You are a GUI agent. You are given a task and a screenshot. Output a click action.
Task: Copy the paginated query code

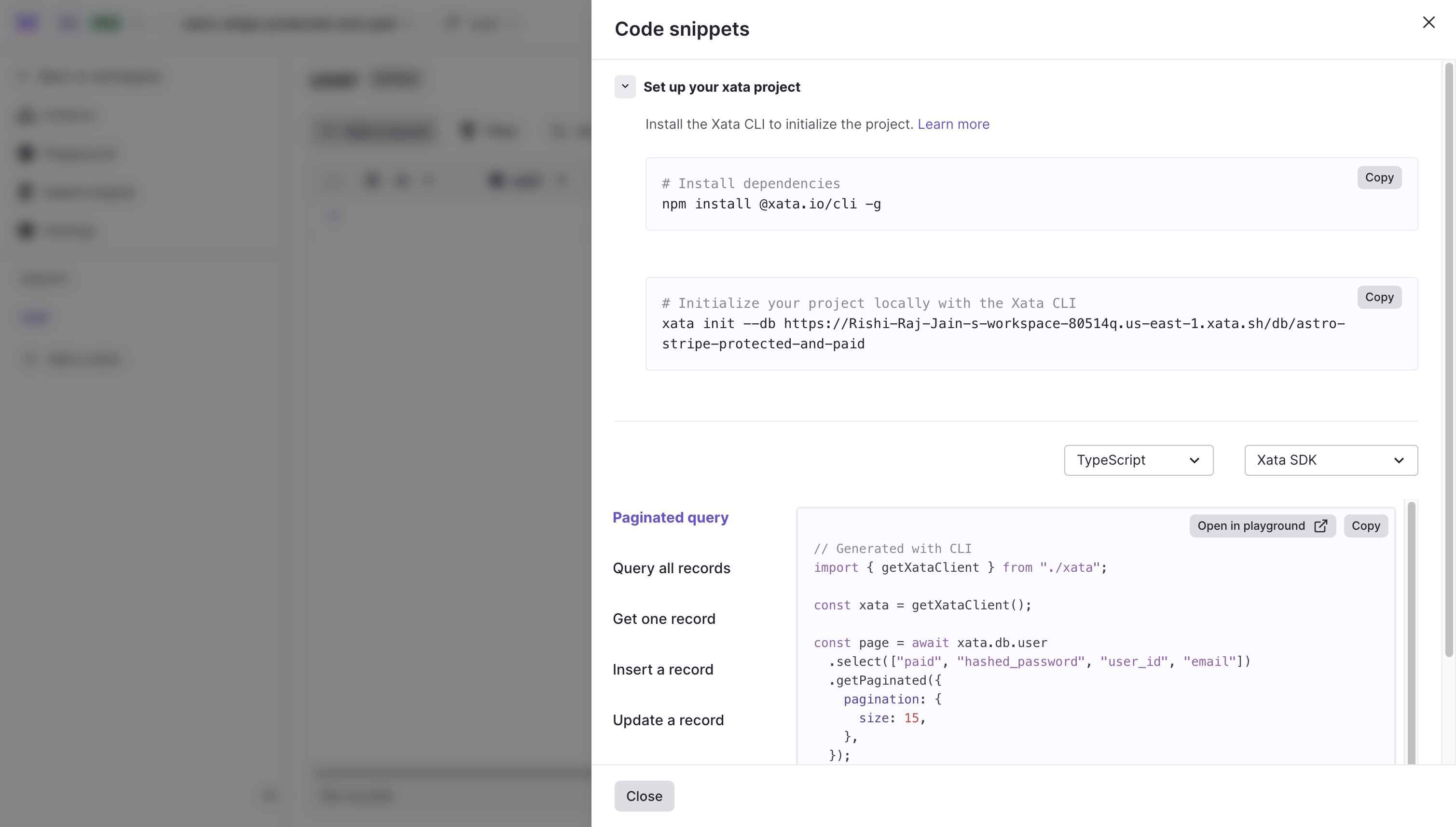pyautogui.click(x=1365, y=526)
